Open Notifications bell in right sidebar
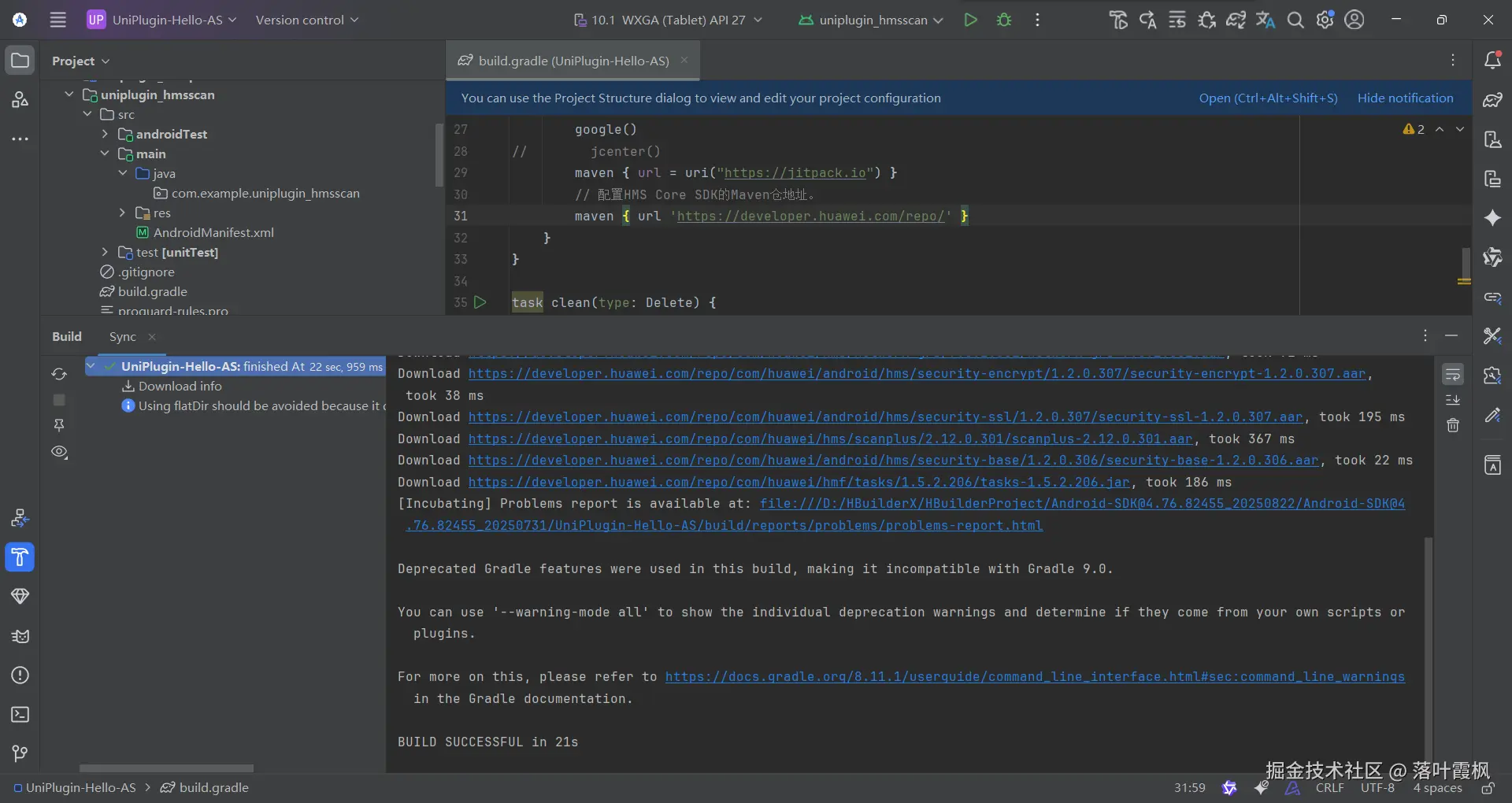The image size is (1512, 803). click(x=1492, y=61)
